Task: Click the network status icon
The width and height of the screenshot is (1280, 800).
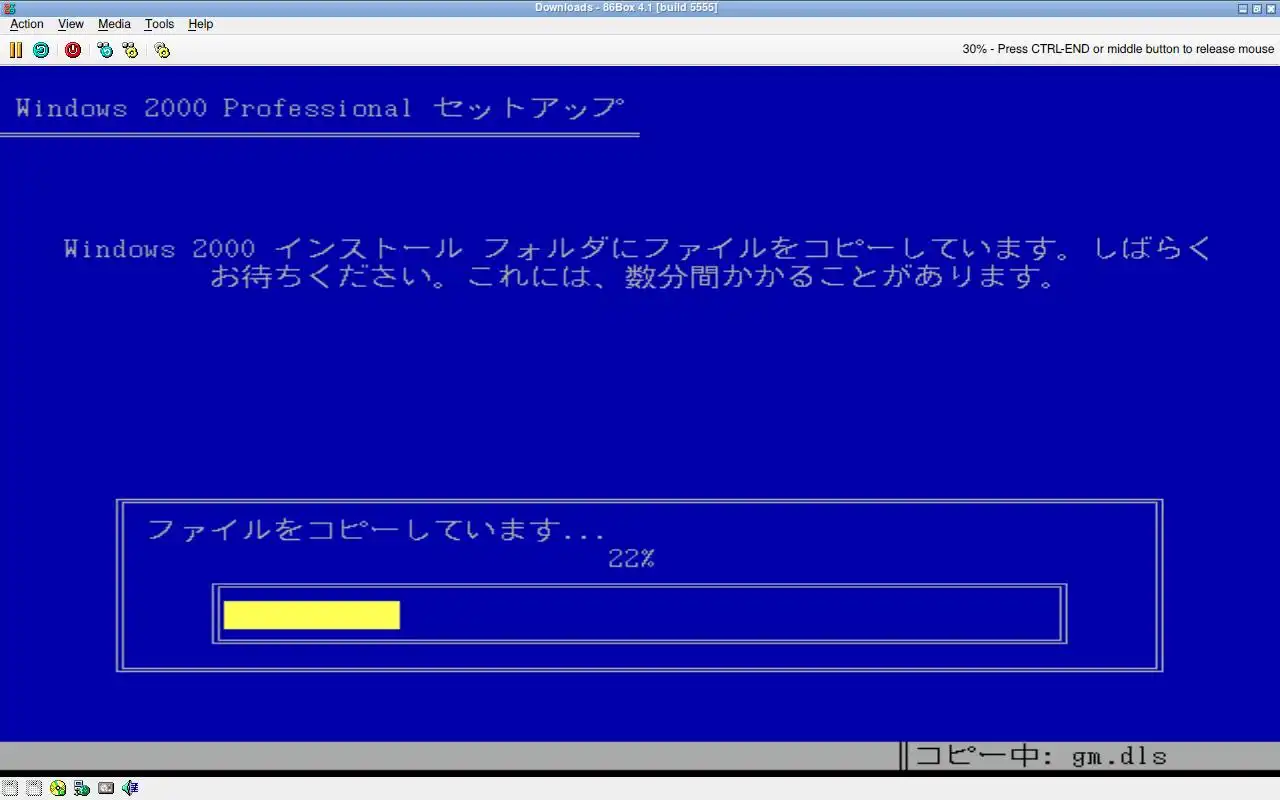Action: (82, 788)
